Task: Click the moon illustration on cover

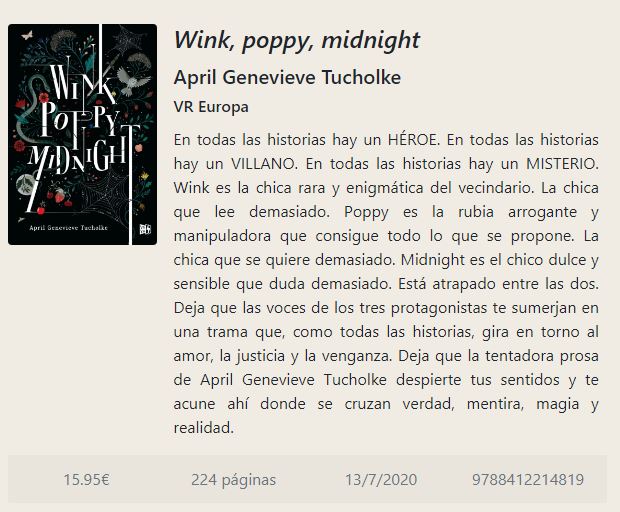Action: pos(25,184)
